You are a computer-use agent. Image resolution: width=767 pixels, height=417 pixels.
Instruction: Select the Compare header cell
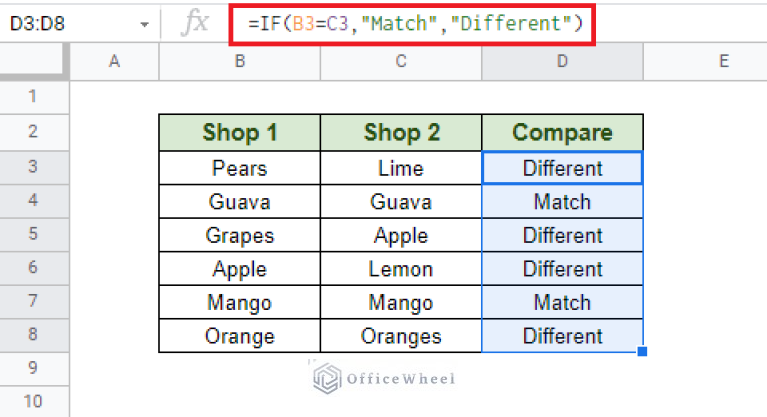[x=563, y=133]
